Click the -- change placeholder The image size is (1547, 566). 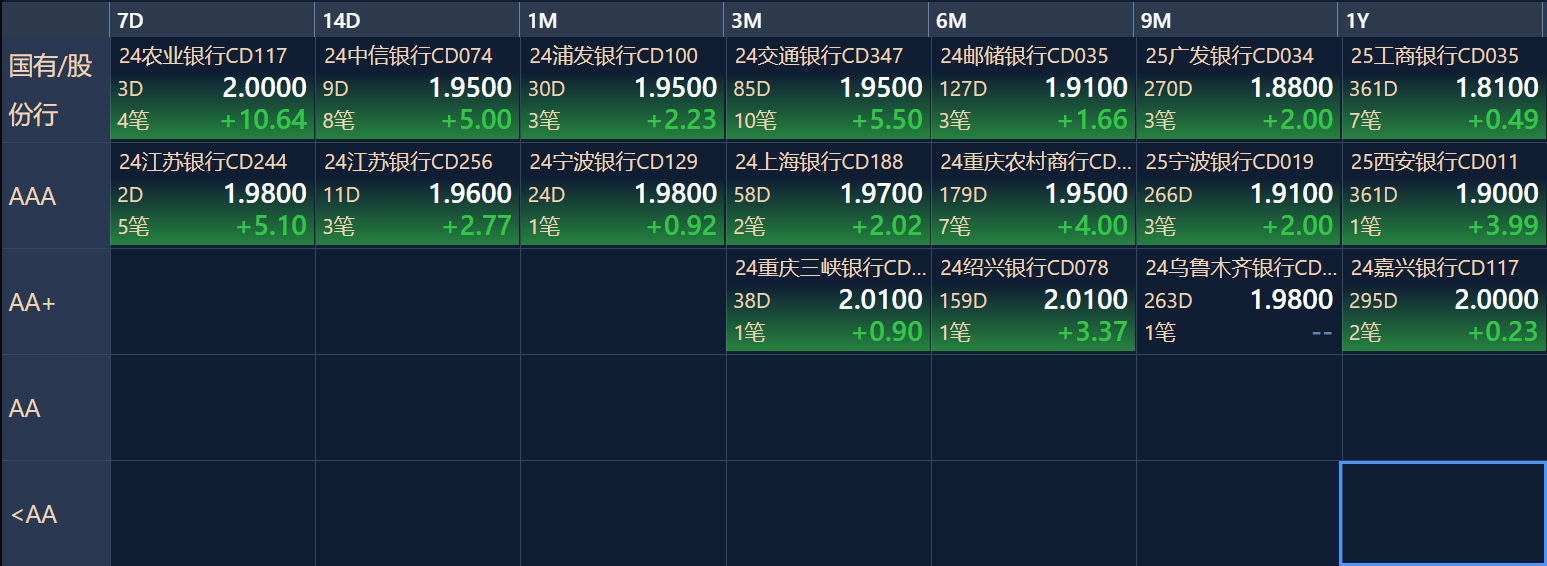(x=1322, y=332)
